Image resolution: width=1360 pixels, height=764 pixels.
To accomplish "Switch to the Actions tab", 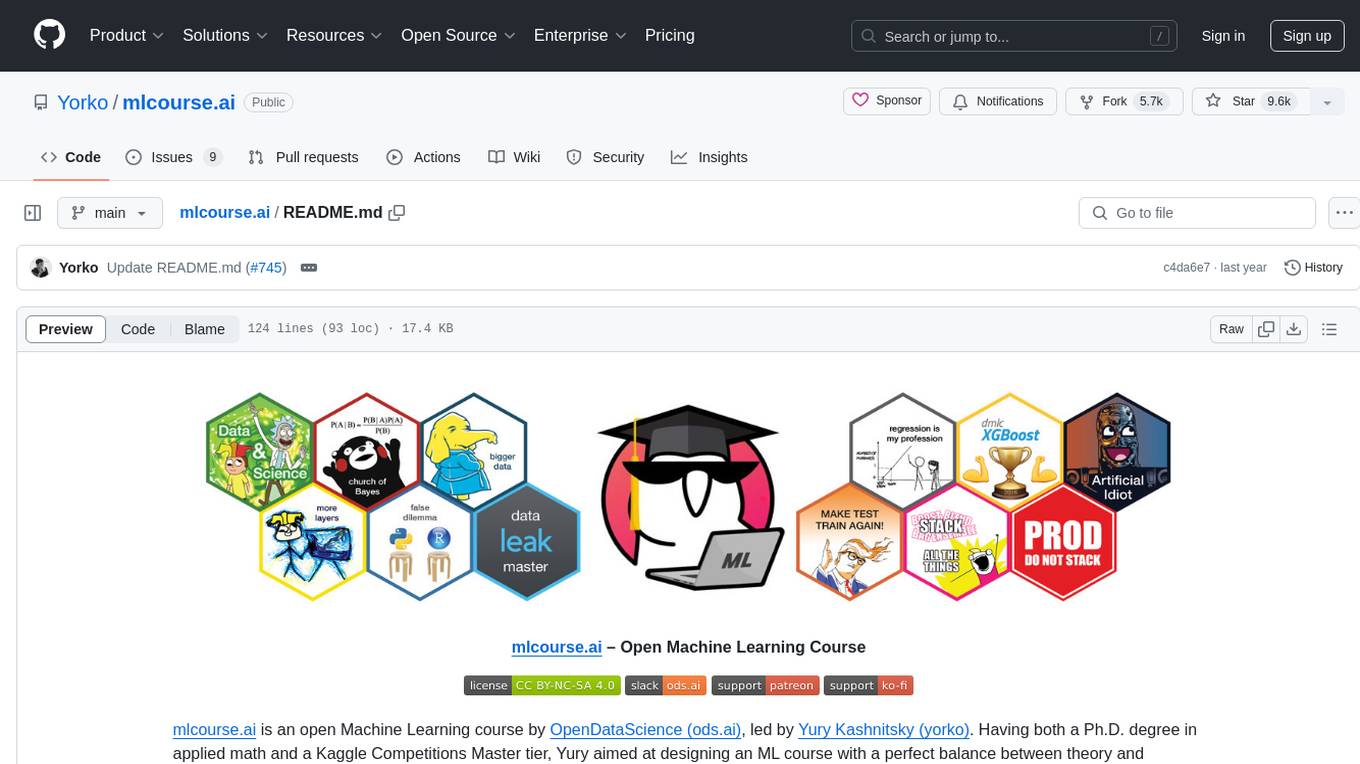I will coord(423,157).
